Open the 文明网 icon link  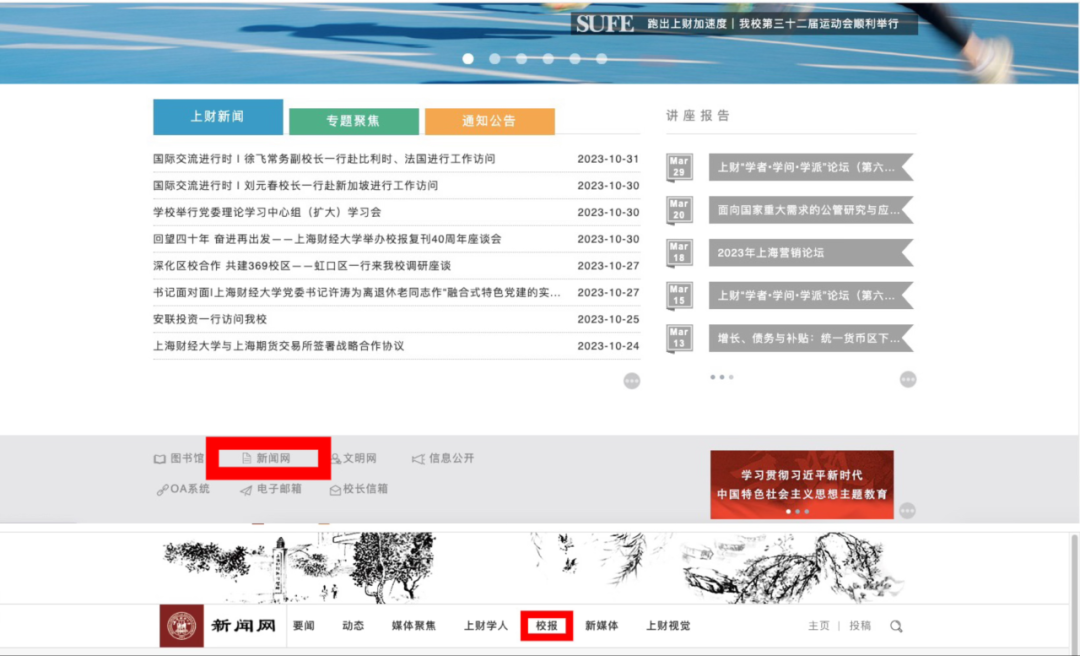point(355,457)
